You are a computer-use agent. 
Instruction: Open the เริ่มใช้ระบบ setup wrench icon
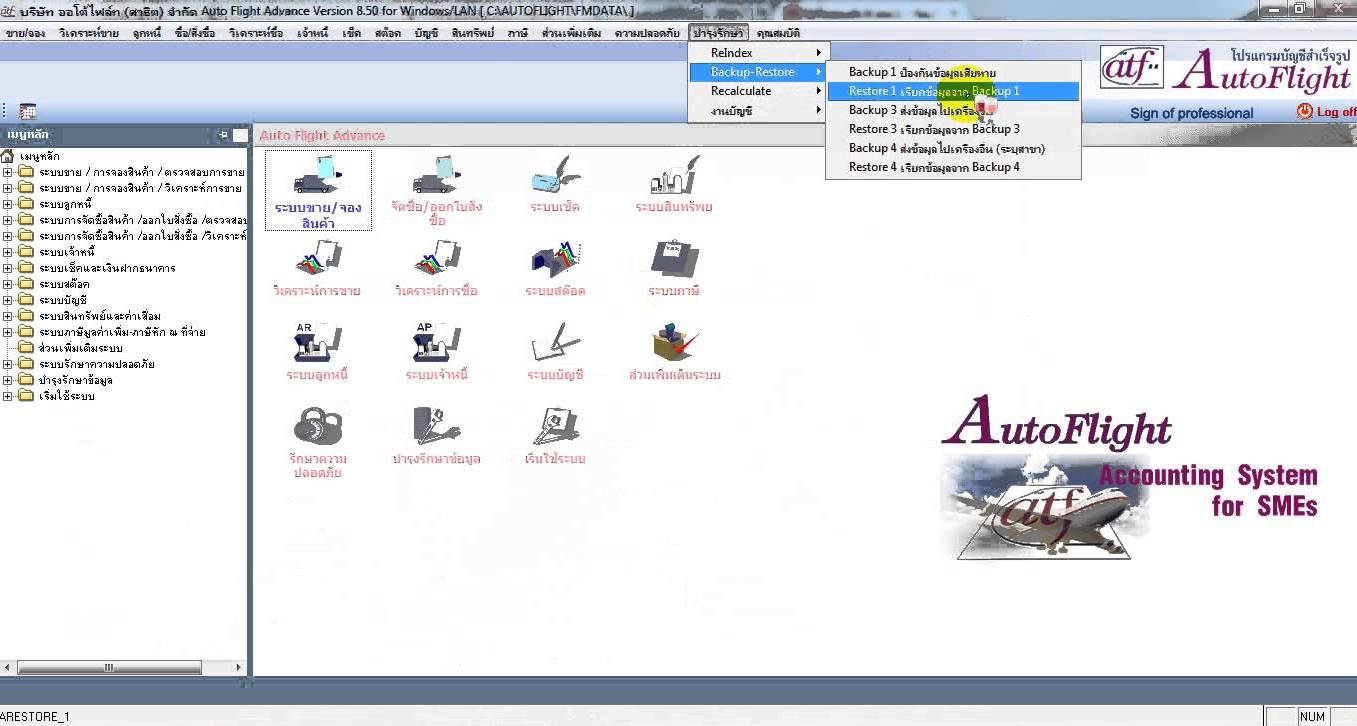point(557,426)
